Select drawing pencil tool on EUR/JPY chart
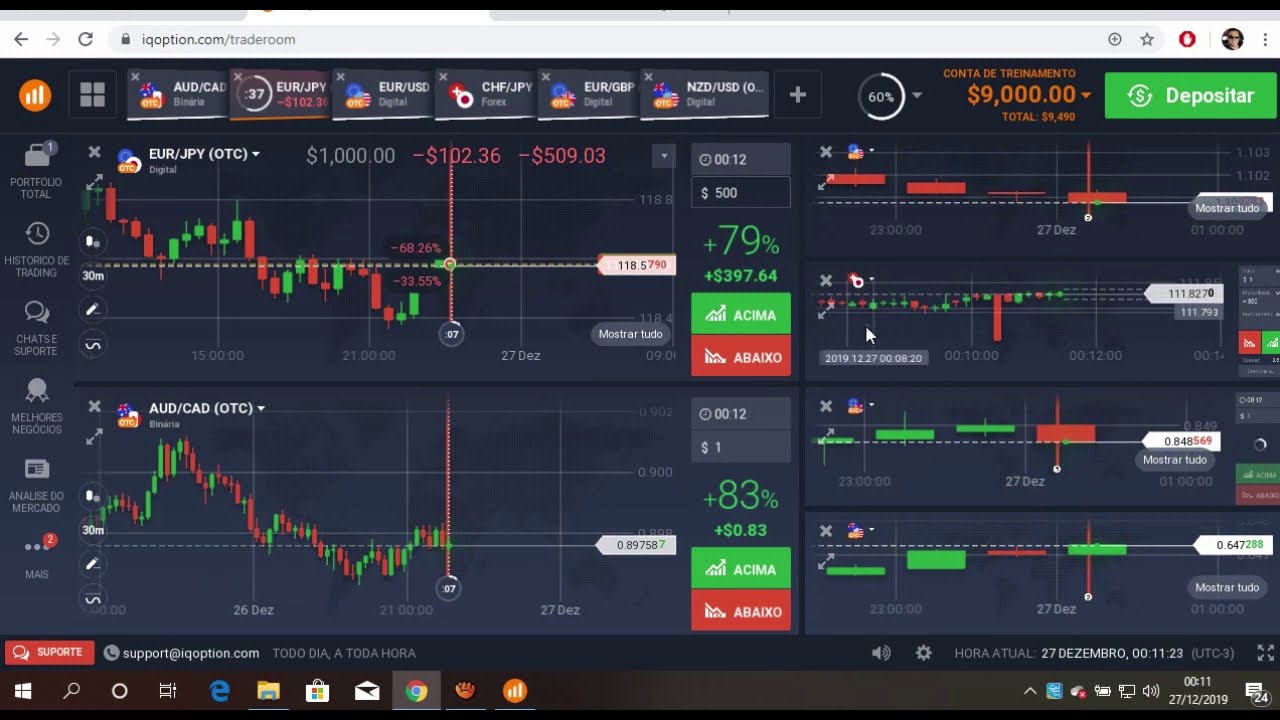This screenshot has height=720, width=1280. pos(93,310)
